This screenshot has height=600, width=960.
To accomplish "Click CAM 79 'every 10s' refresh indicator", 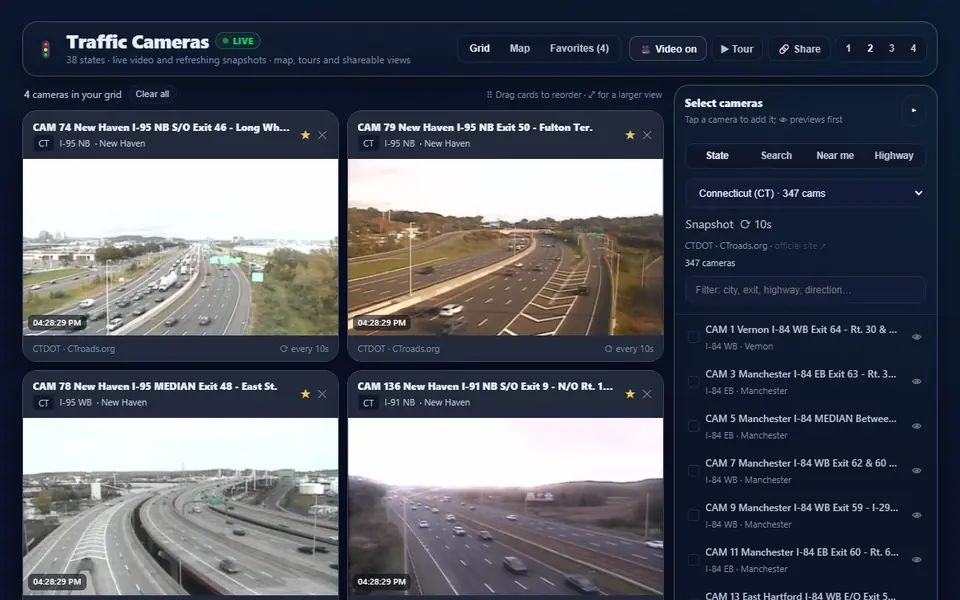I will 629,349.
